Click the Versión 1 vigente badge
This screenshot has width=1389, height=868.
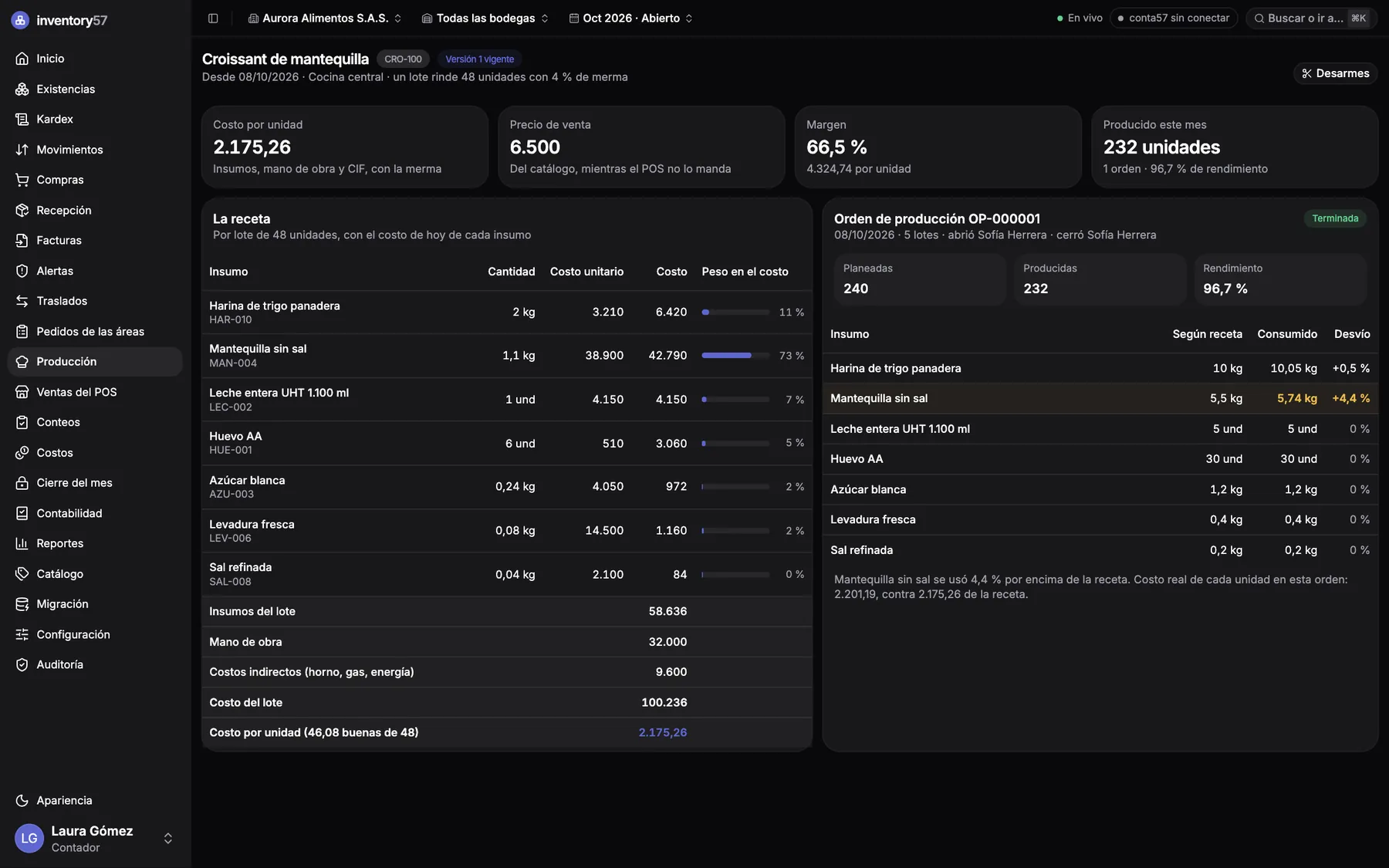479,59
